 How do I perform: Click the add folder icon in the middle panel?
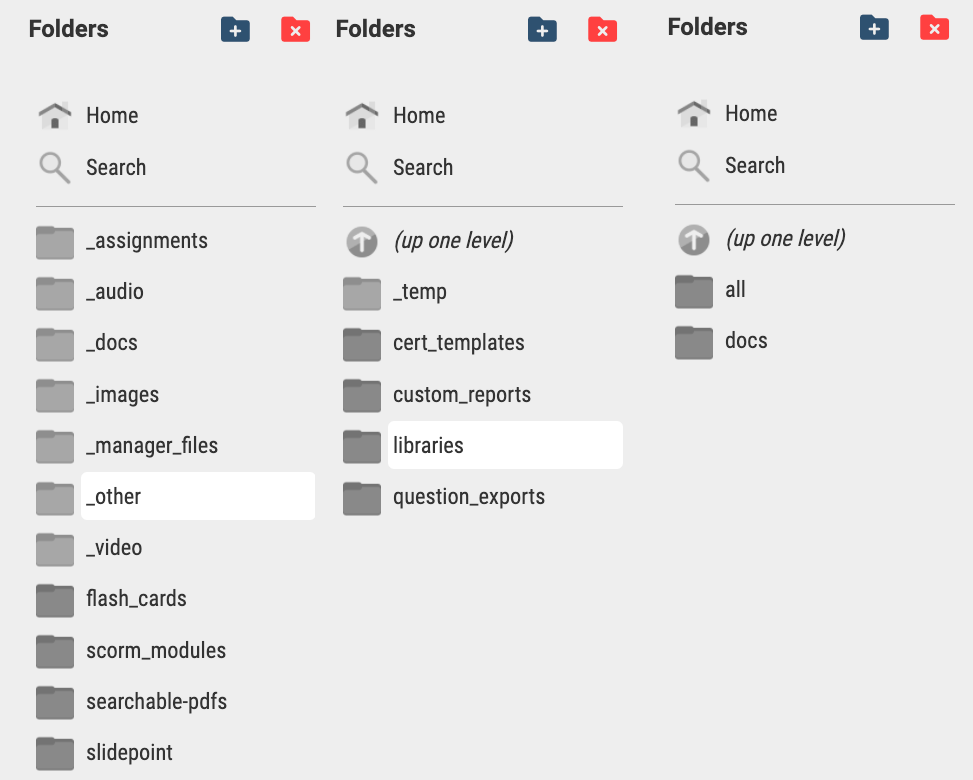point(542,29)
